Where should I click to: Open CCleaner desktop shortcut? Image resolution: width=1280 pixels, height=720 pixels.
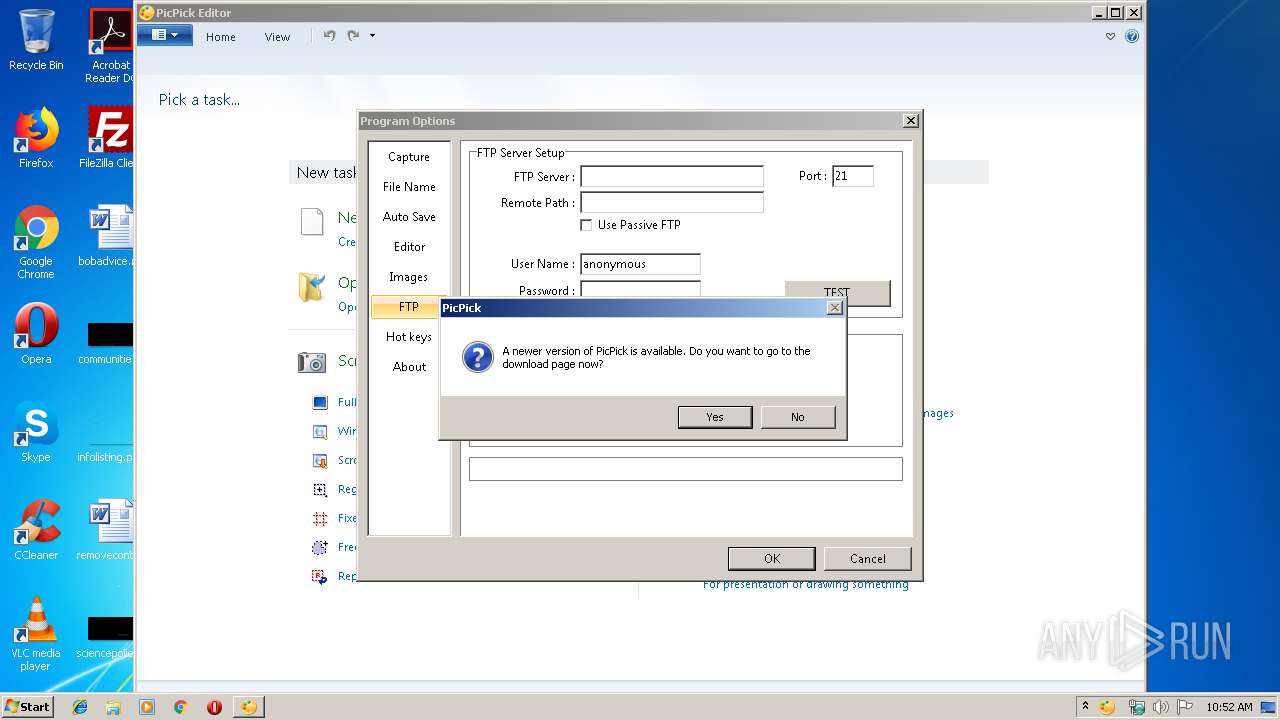[x=36, y=530]
